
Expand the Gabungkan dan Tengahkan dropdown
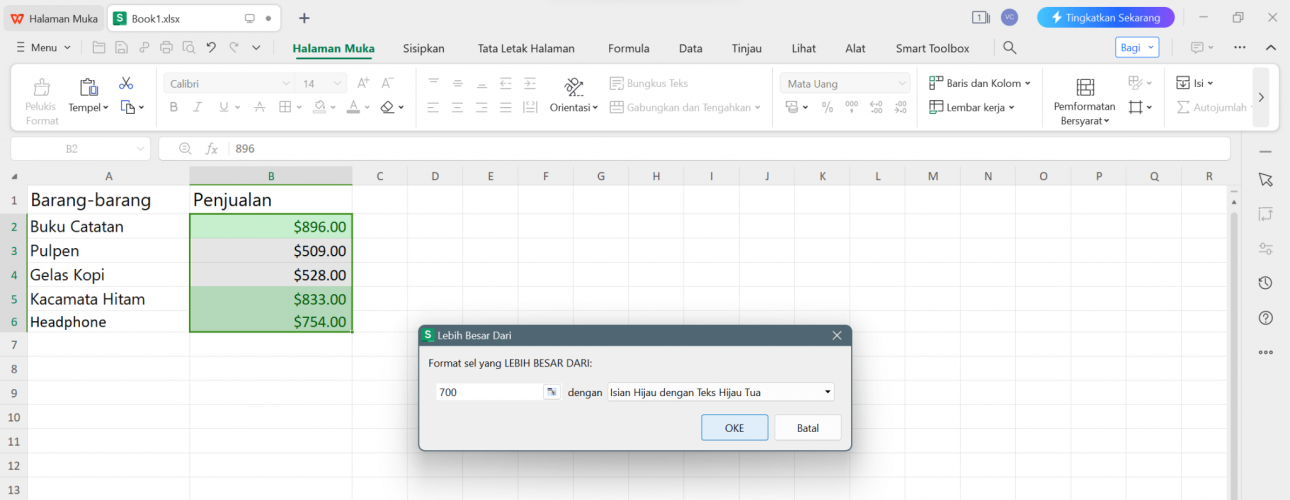pyautogui.click(x=685, y=107)
